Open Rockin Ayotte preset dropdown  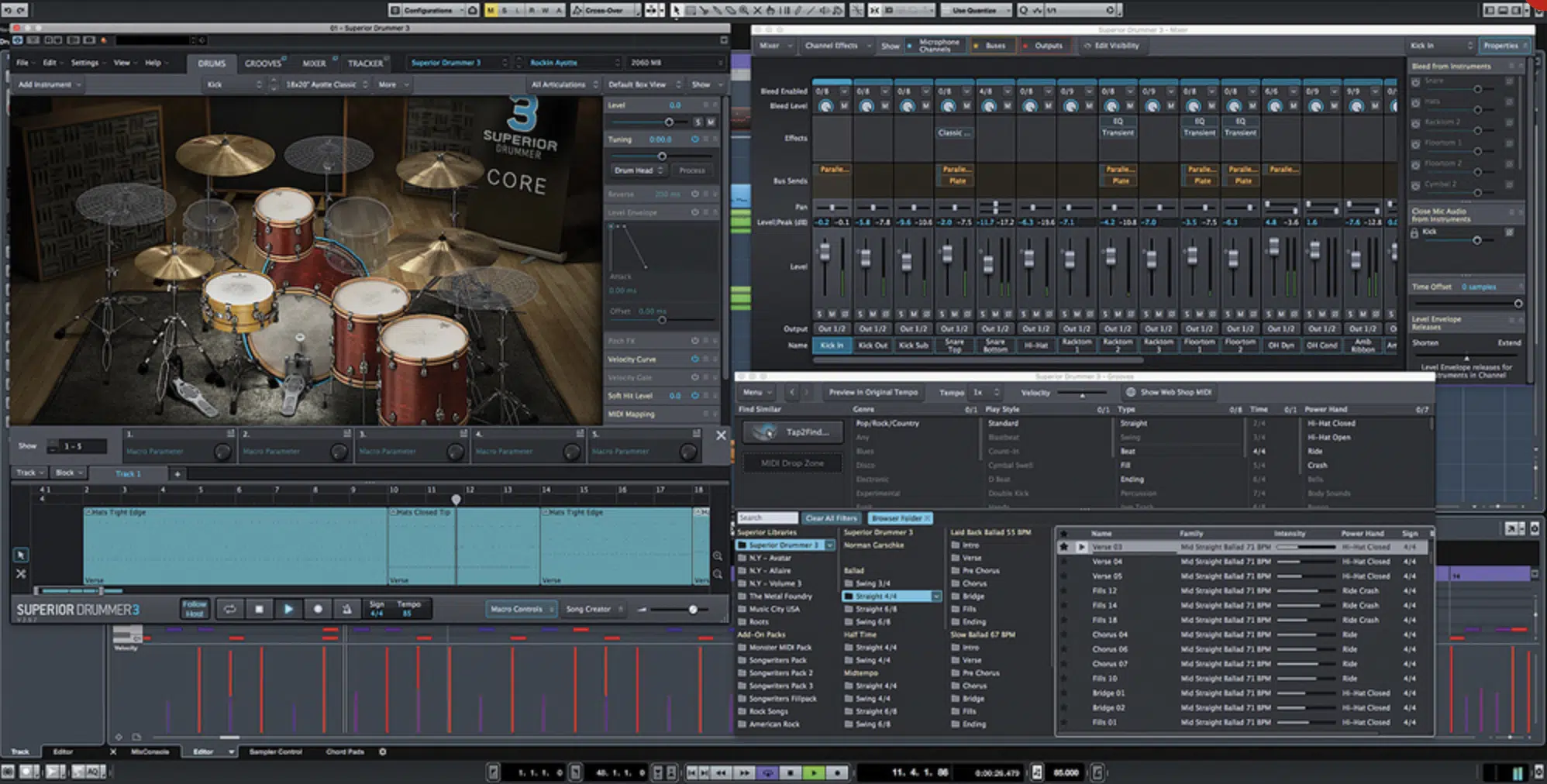574,63
